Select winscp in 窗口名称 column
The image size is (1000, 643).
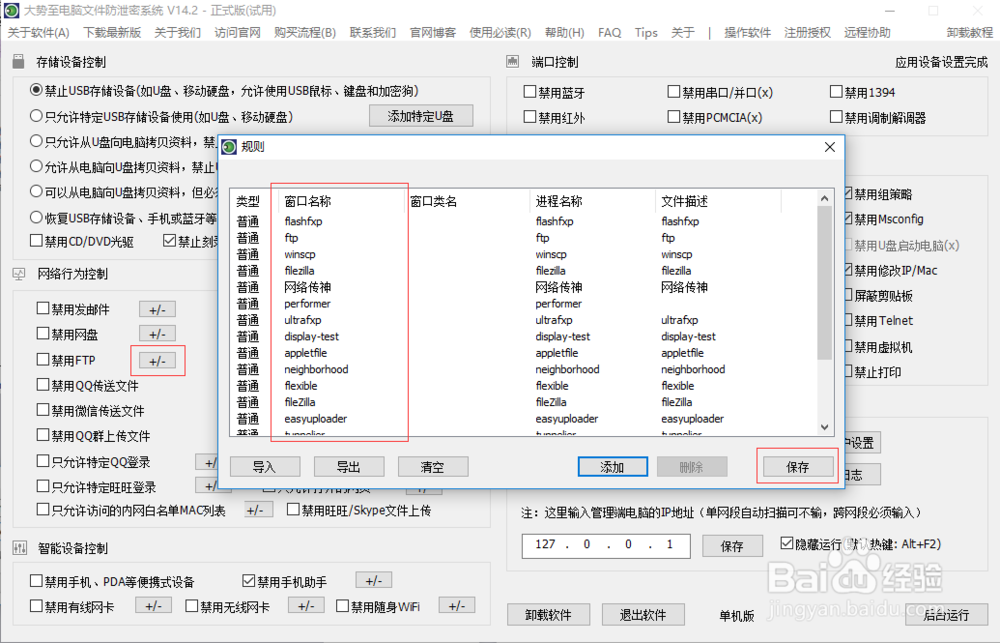(x=300, y=255)
